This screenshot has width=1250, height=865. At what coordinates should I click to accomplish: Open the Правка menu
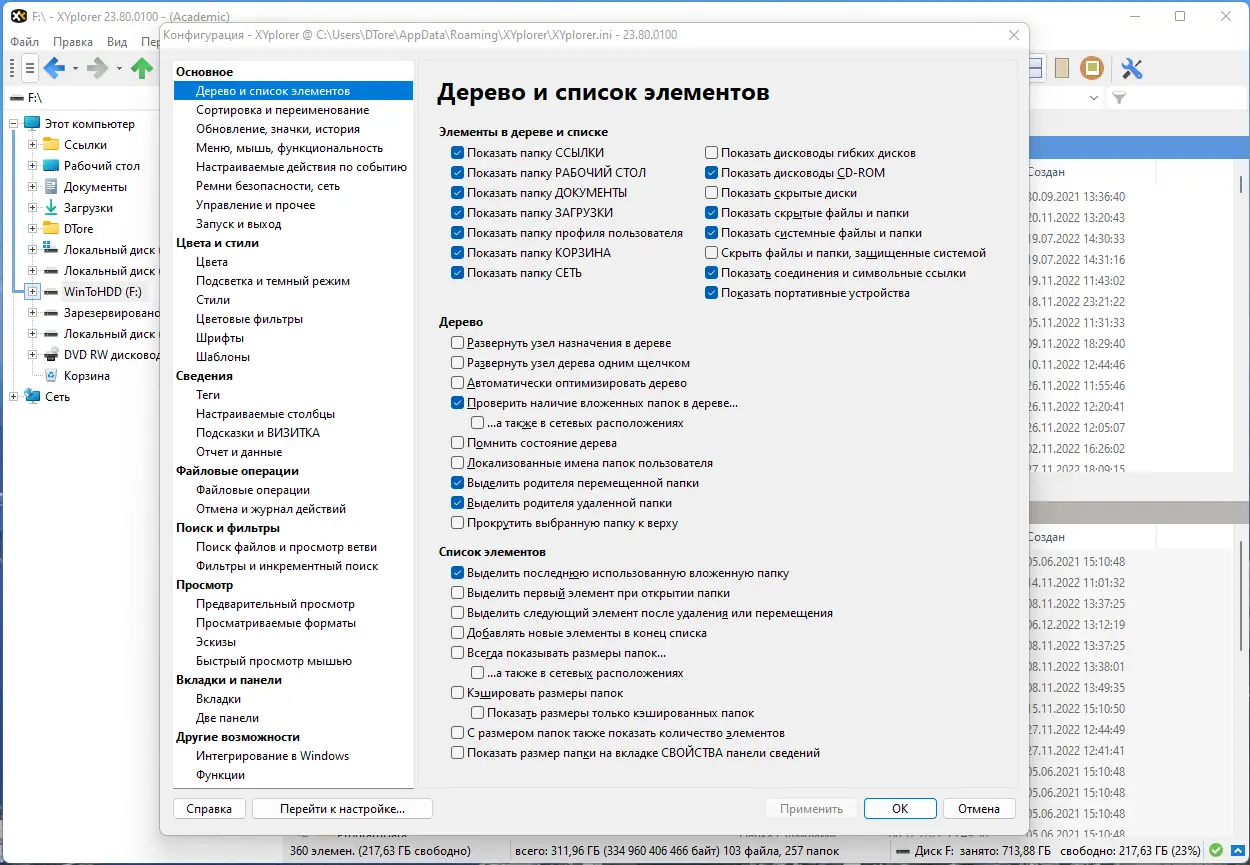tap(73, 42)
